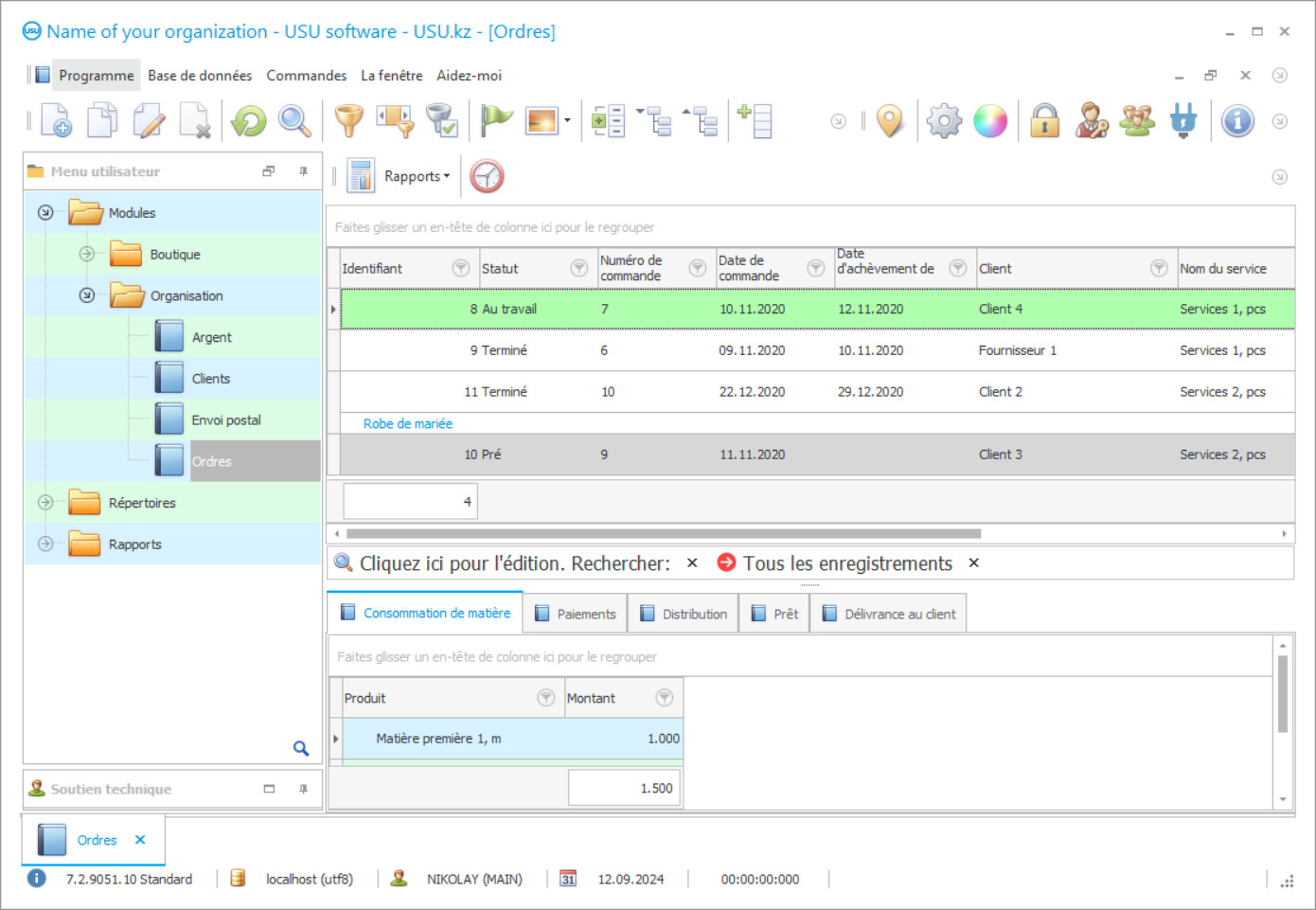
Task: Click the delete record icon
Action: (x=195, y=121)
